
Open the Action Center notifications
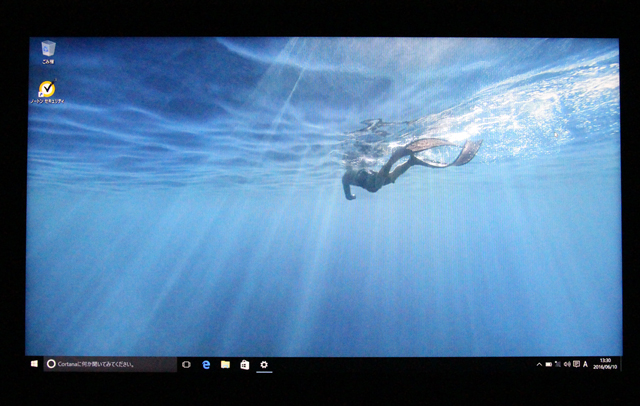click(575, 364)
